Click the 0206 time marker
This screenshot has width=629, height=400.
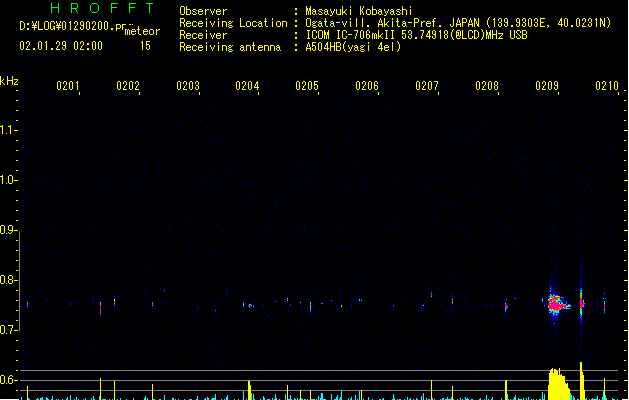pos(367,86)
